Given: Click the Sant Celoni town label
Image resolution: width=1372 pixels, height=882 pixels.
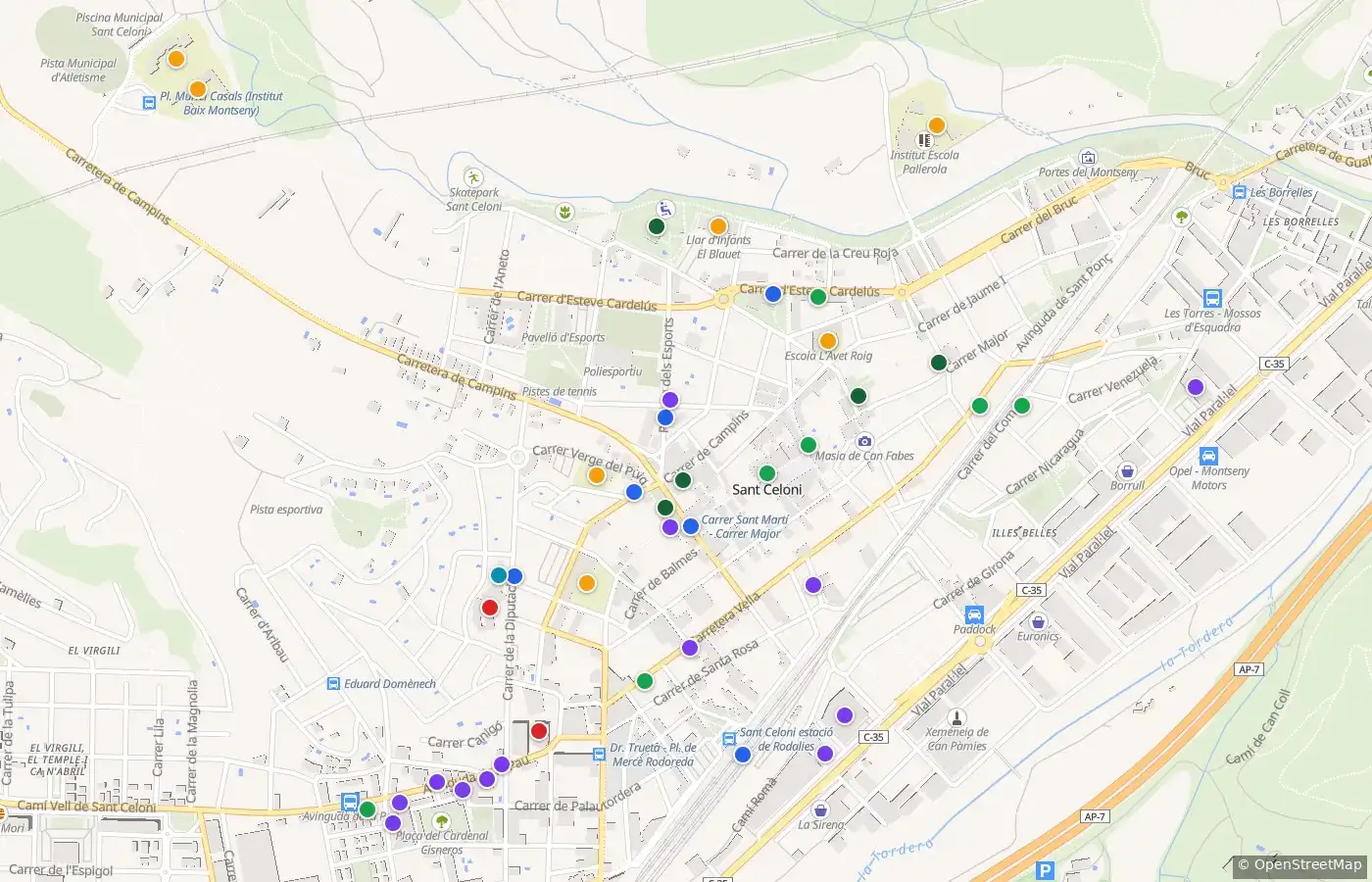Looking at the screenshot, I should coord(767,490).
